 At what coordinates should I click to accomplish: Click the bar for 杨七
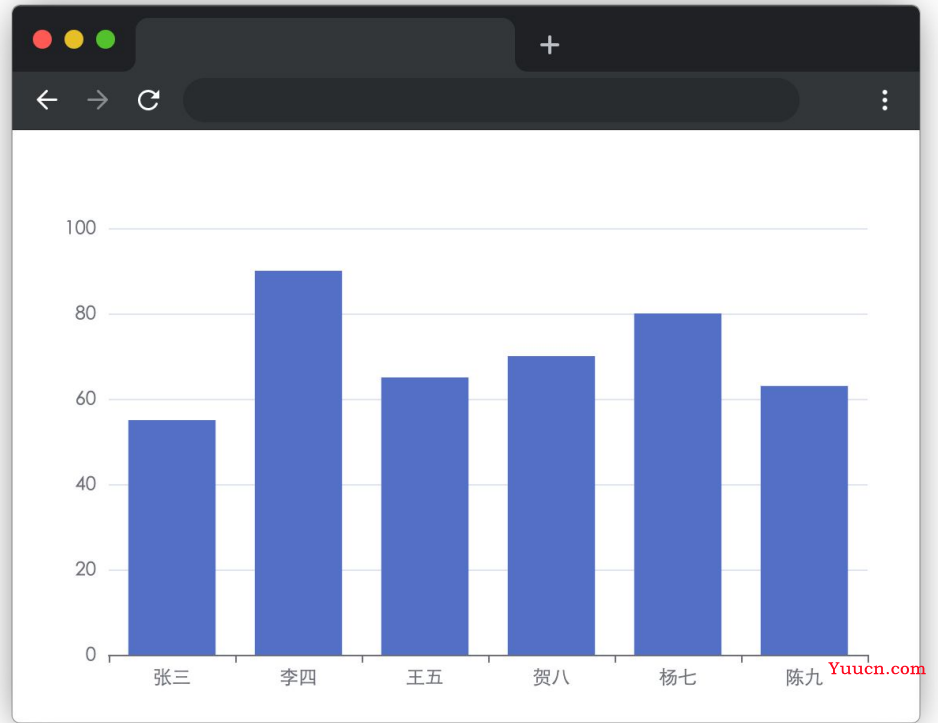click(678, 484)
